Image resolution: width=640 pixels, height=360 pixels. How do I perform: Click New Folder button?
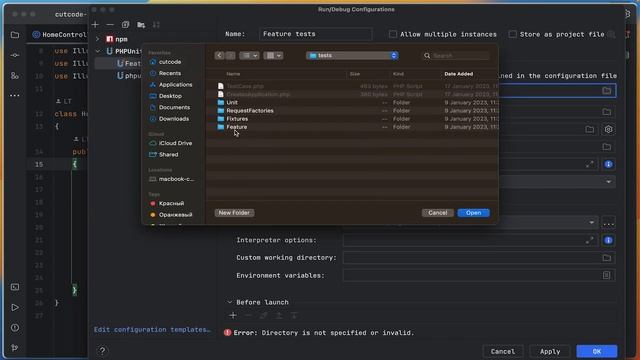[234, 213]
